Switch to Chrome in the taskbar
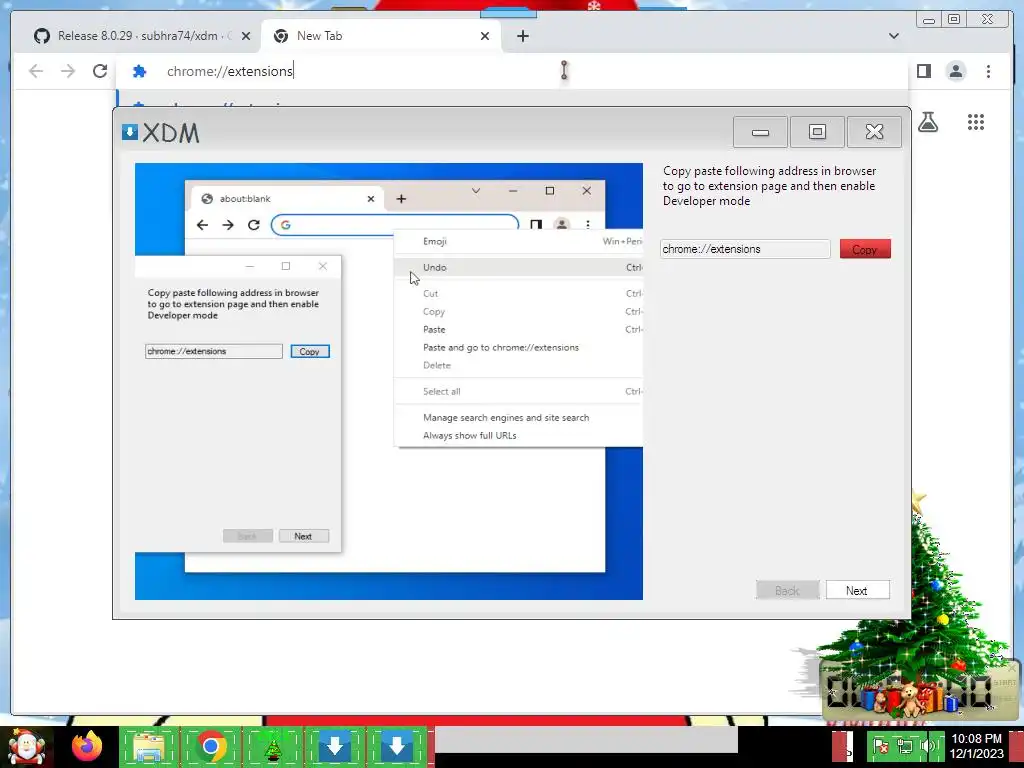 pyautogui.click(x=210, y=746)
